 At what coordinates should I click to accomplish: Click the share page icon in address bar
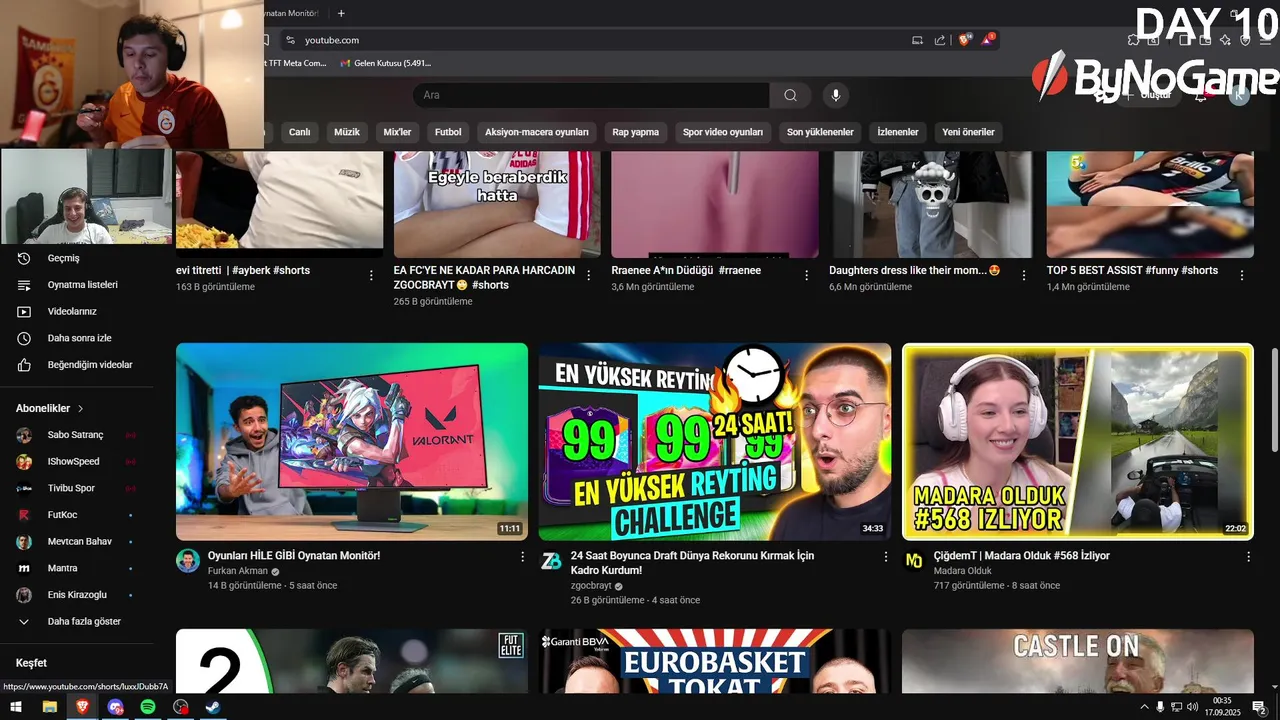pyautogui.click(x=940, y=40)
